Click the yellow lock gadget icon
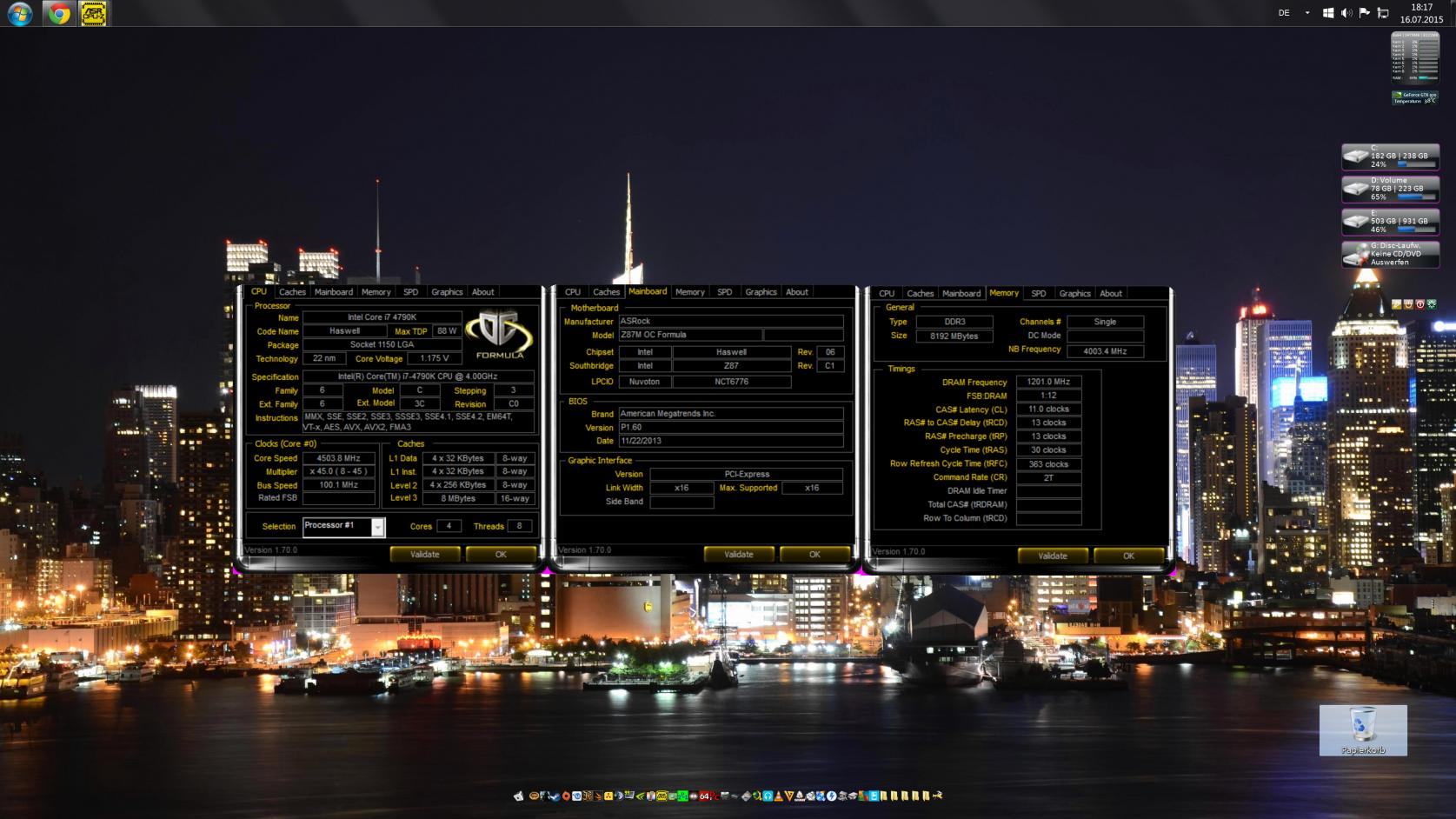Image resolution: width=1456 pixels, height=819 pixels. pos(1396,304)
